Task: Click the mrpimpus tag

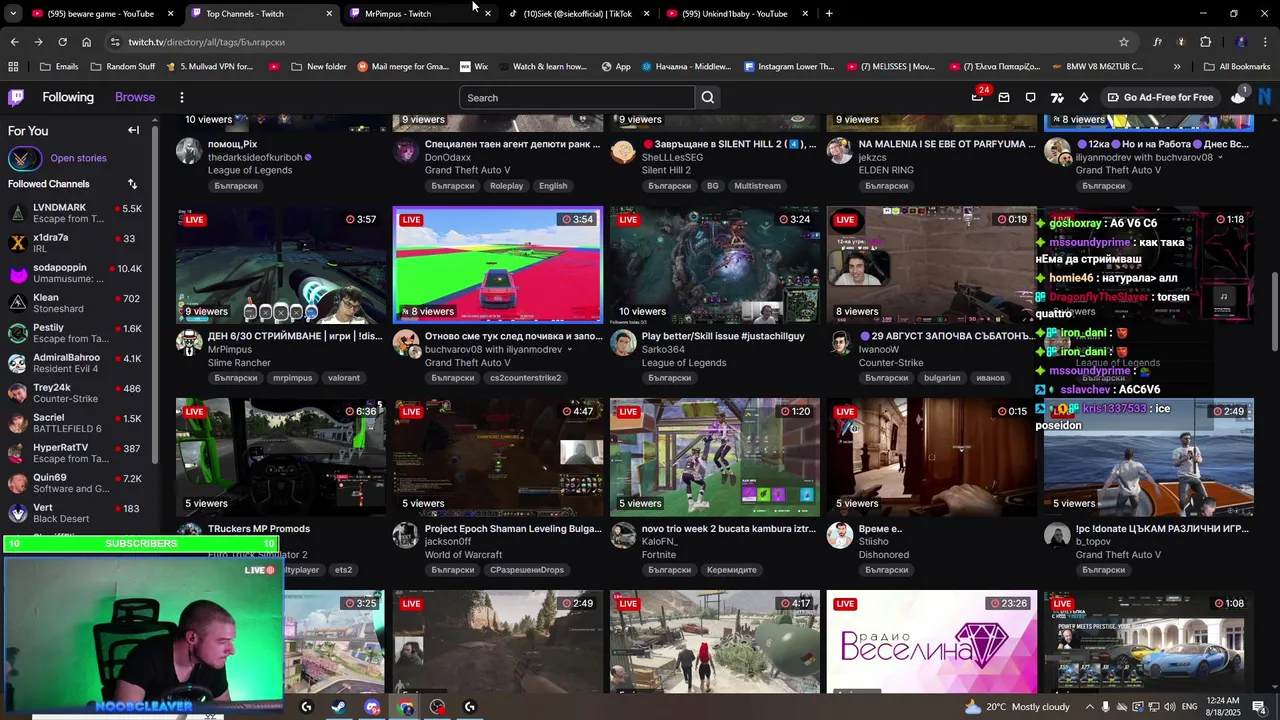Action: click(293, 378)
